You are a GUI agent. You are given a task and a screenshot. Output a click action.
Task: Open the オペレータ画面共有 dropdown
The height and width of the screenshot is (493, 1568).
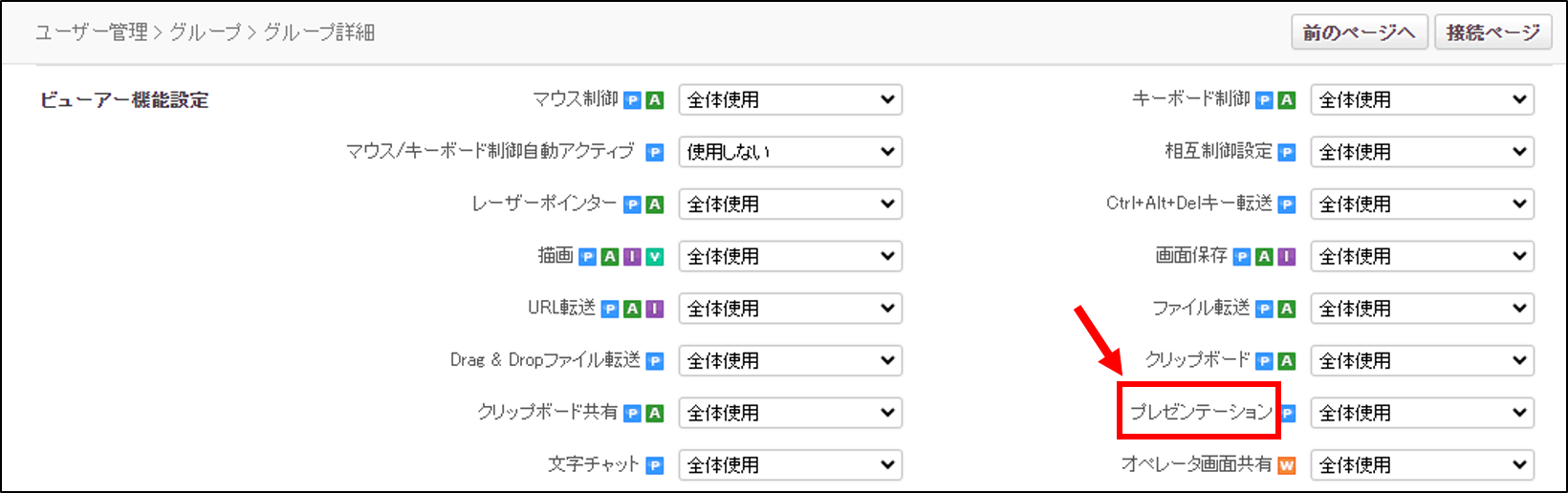1423,465
